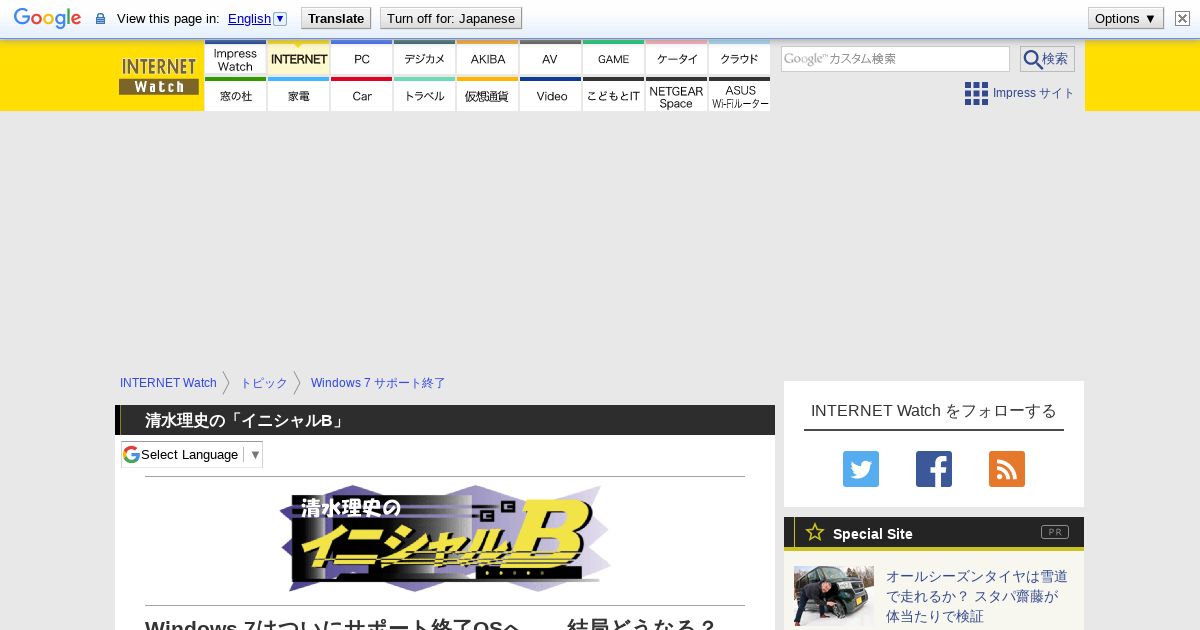Open the all-season tire article thumbnail
The width and height of the screenshot is (1200, 630).
(x=834, y=596)
